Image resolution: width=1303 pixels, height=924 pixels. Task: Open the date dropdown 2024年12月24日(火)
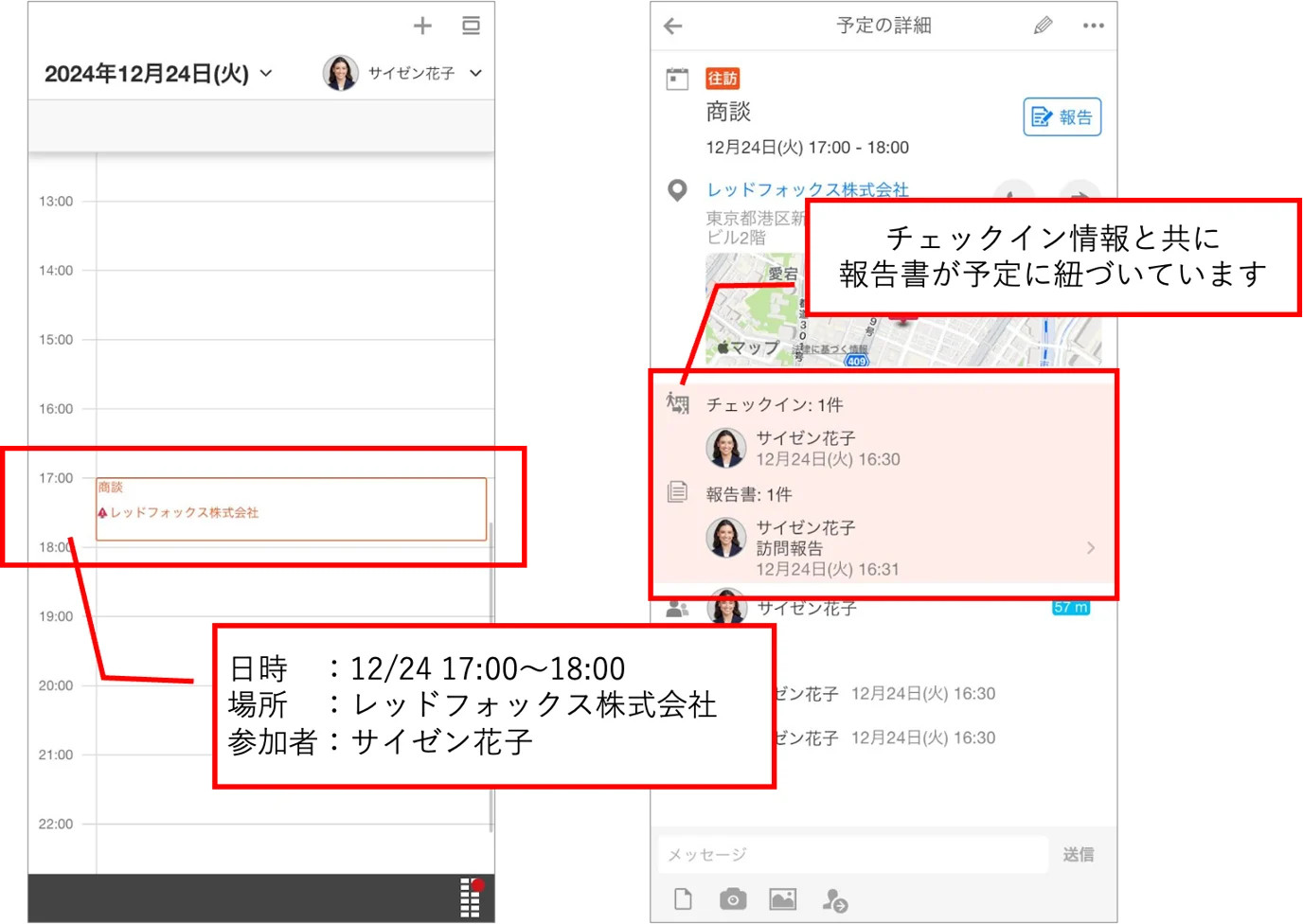coord(158,74)
